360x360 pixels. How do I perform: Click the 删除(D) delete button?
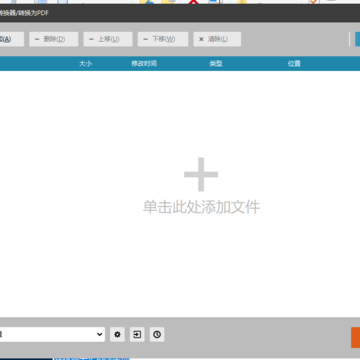pyautogui.click(x=54, y=39)
